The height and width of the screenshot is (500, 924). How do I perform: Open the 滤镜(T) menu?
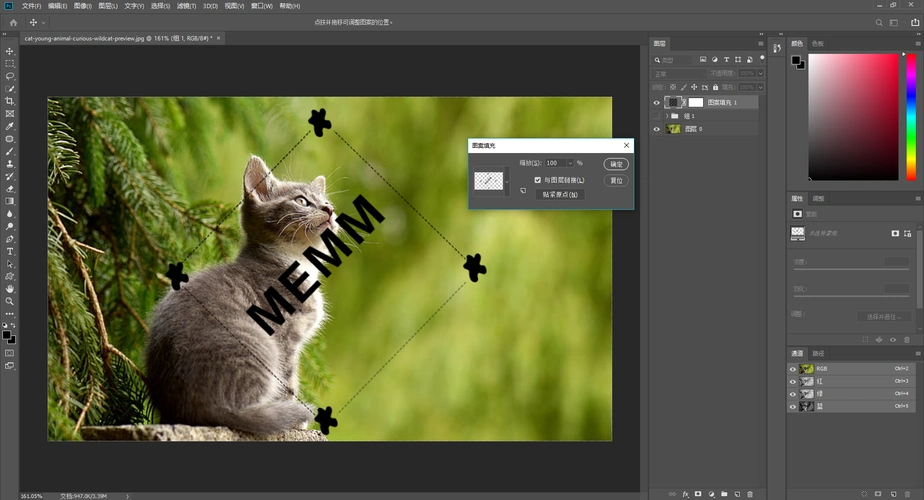click(186, 6)
